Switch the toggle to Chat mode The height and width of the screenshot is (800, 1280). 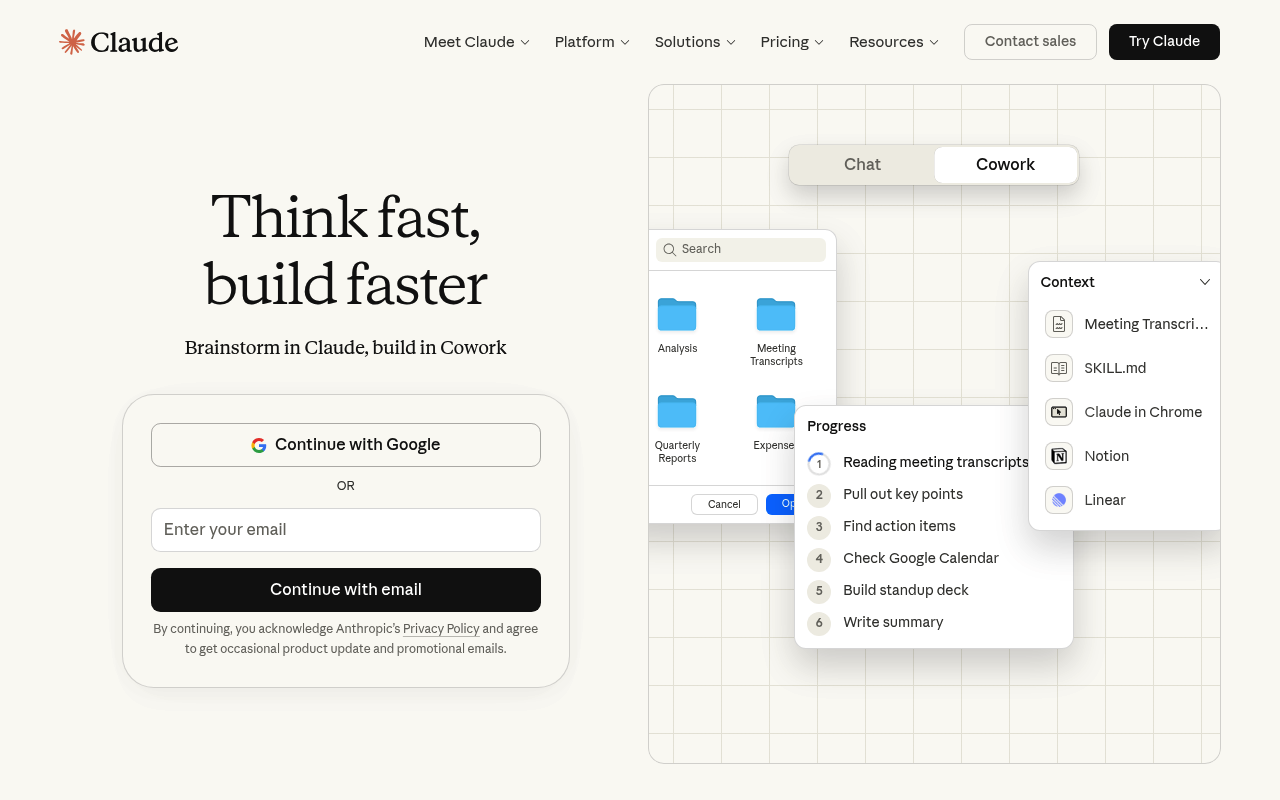(862, 165)
